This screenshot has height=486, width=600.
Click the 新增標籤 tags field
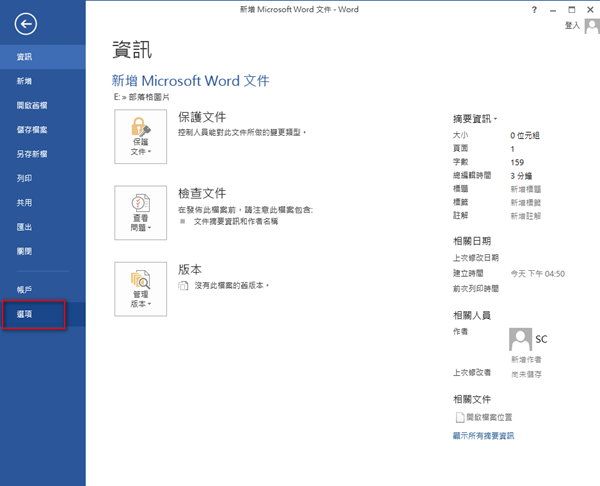tap(526, 202)
